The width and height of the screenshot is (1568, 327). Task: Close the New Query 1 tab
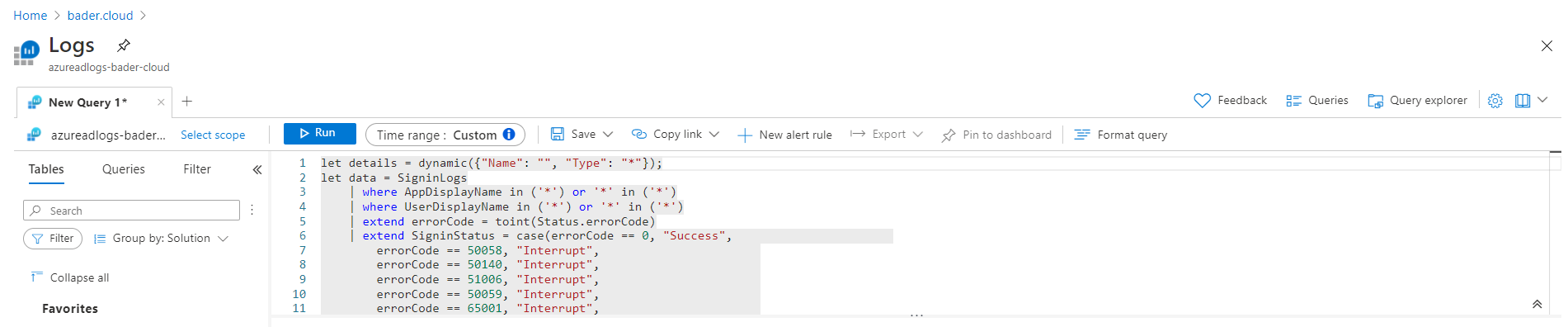click(x=161, y=102)
